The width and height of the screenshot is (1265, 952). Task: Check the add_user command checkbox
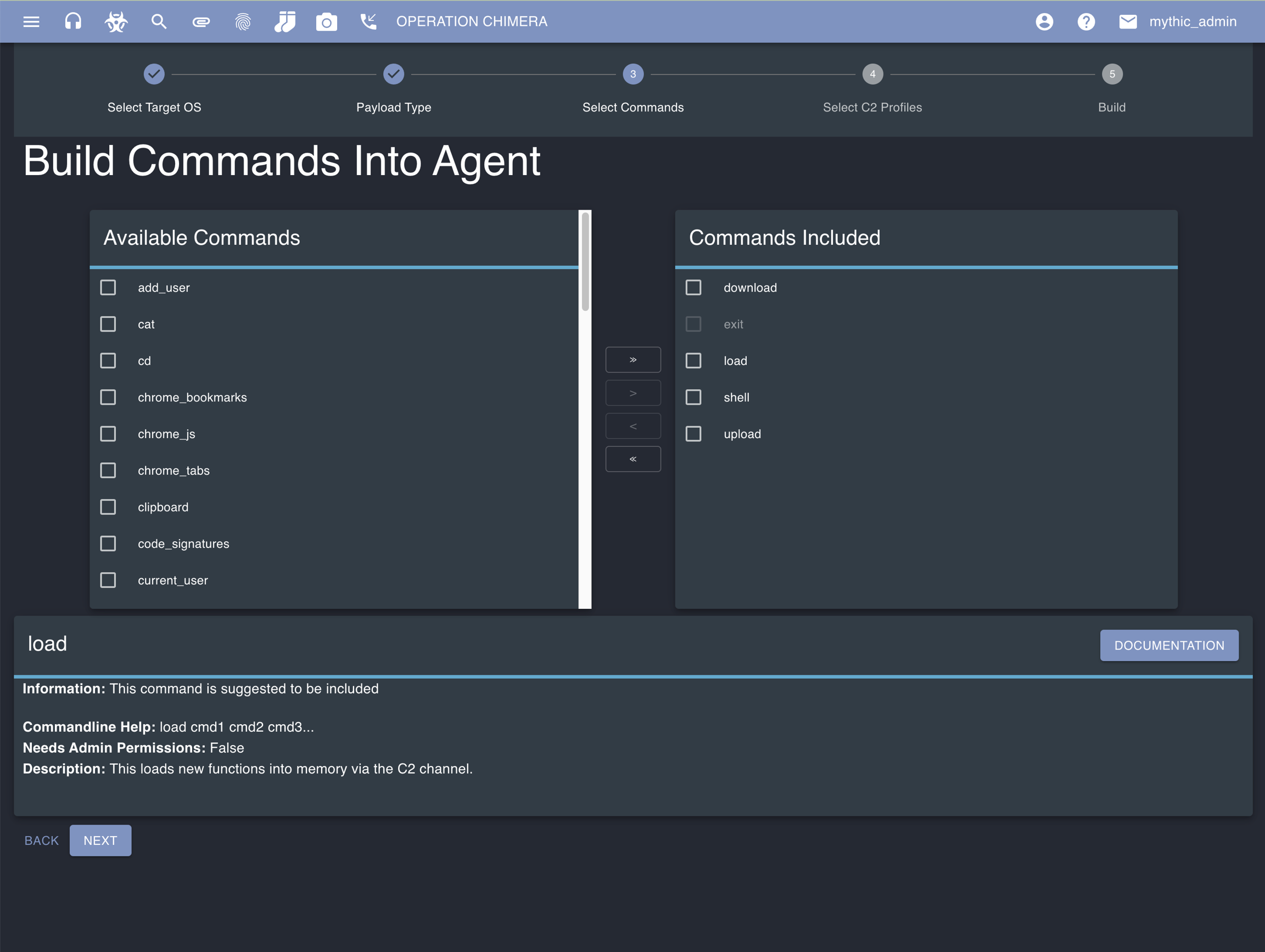[x=108, y=288]
